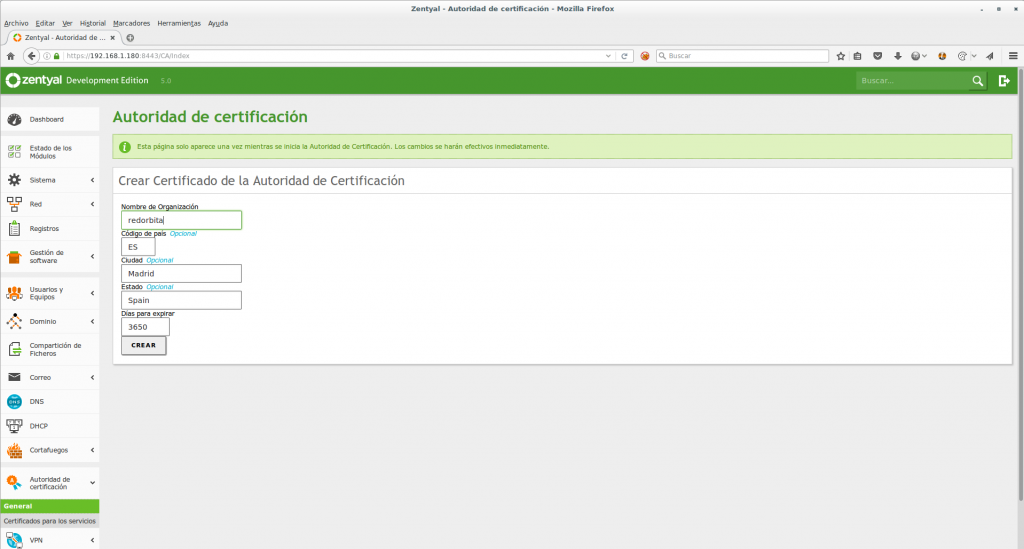Expand the Correo submenu arrow
This screenshot has width=1024, height=549.
click(92, 378)
